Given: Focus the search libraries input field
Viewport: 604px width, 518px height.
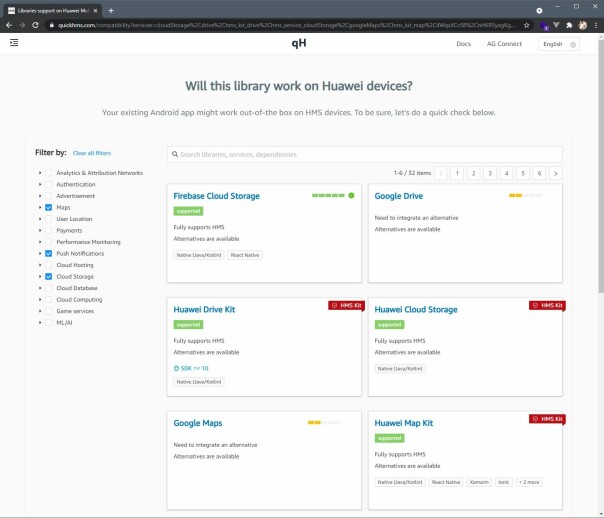Looking at the screenshot, I should [x=365, y=154].
